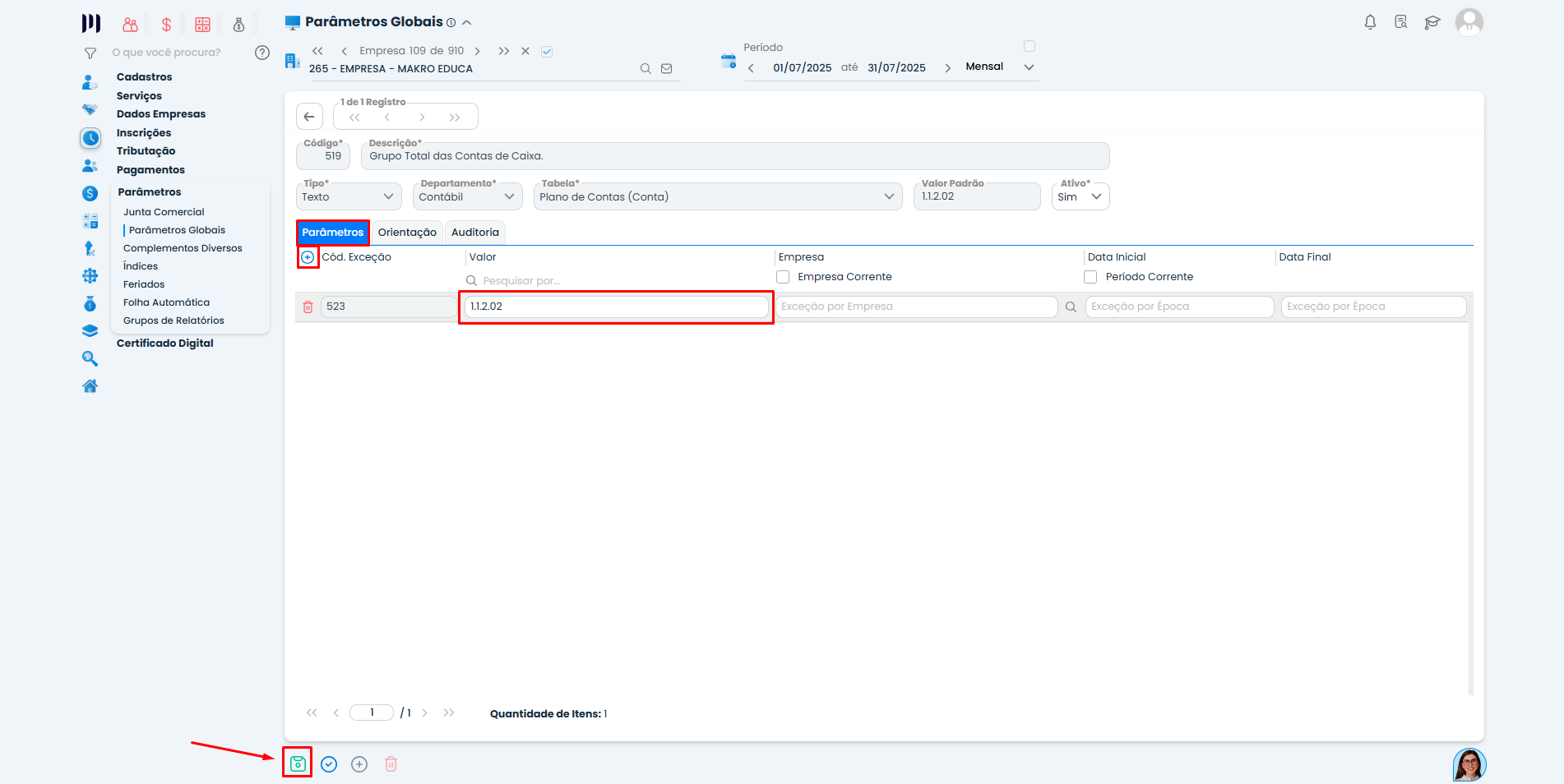
Task: Open the graduation cap training icon
Action: point(1432,22)
